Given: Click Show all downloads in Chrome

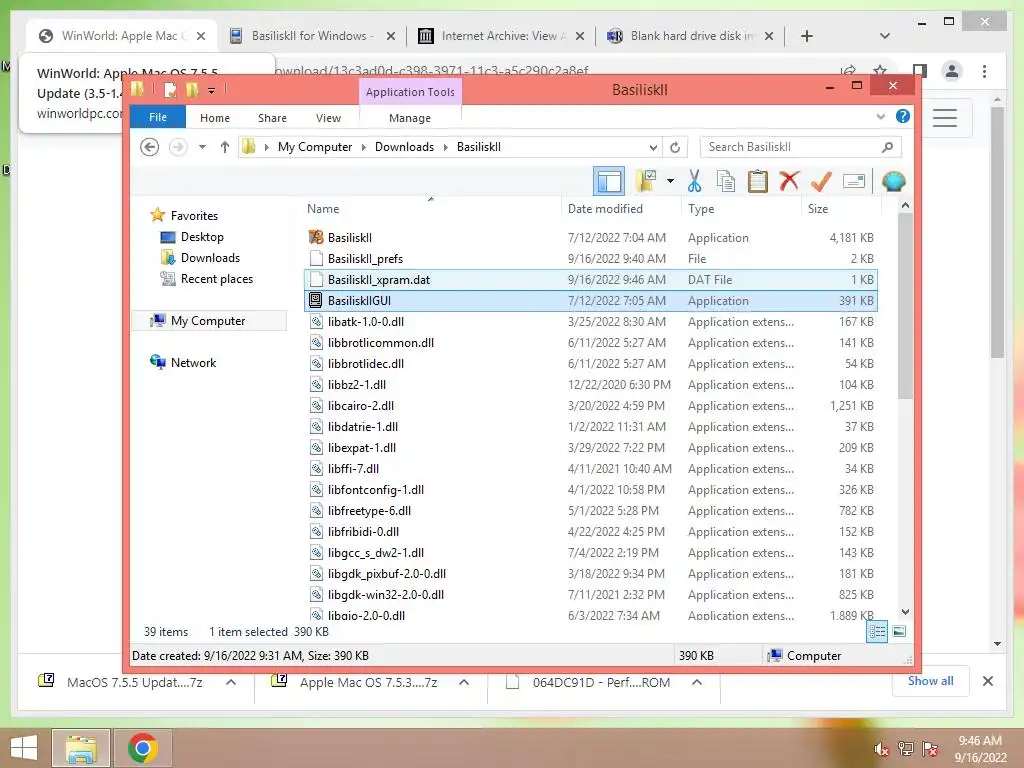Looking at the screenshot, I should click(x=931, y=681).
